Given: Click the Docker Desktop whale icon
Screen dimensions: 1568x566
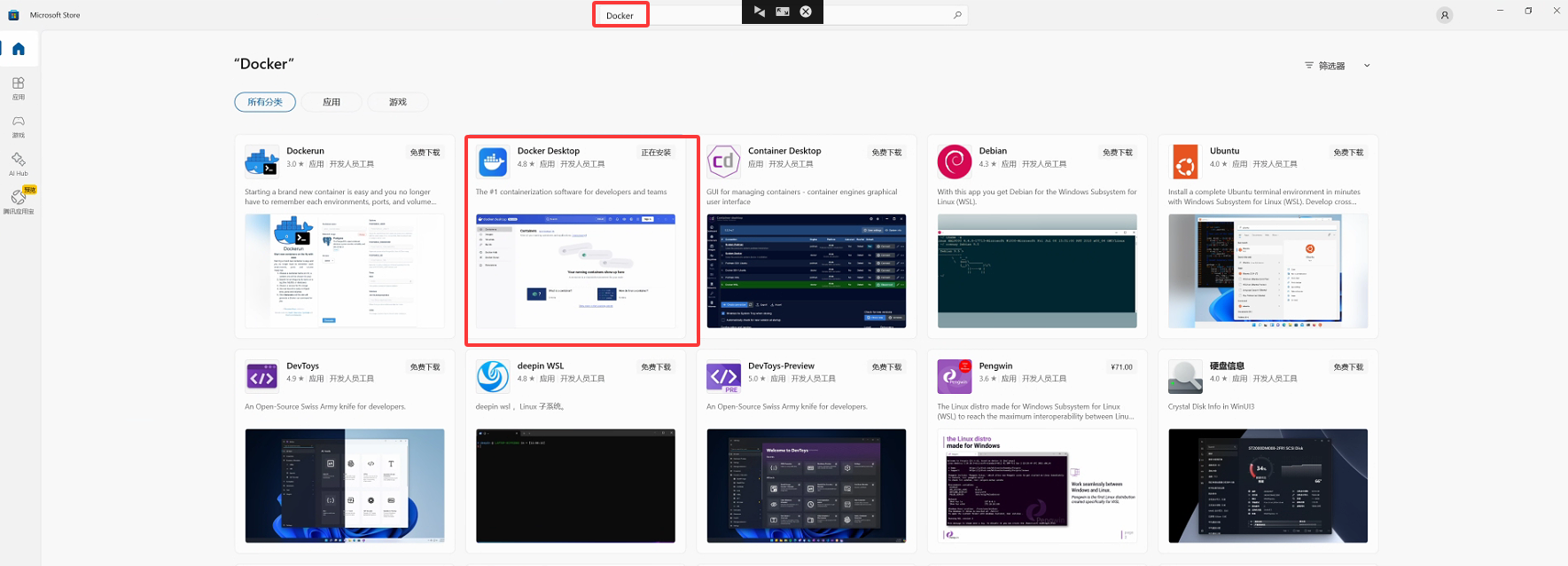Looking at the screenshot, I should 493,162.
